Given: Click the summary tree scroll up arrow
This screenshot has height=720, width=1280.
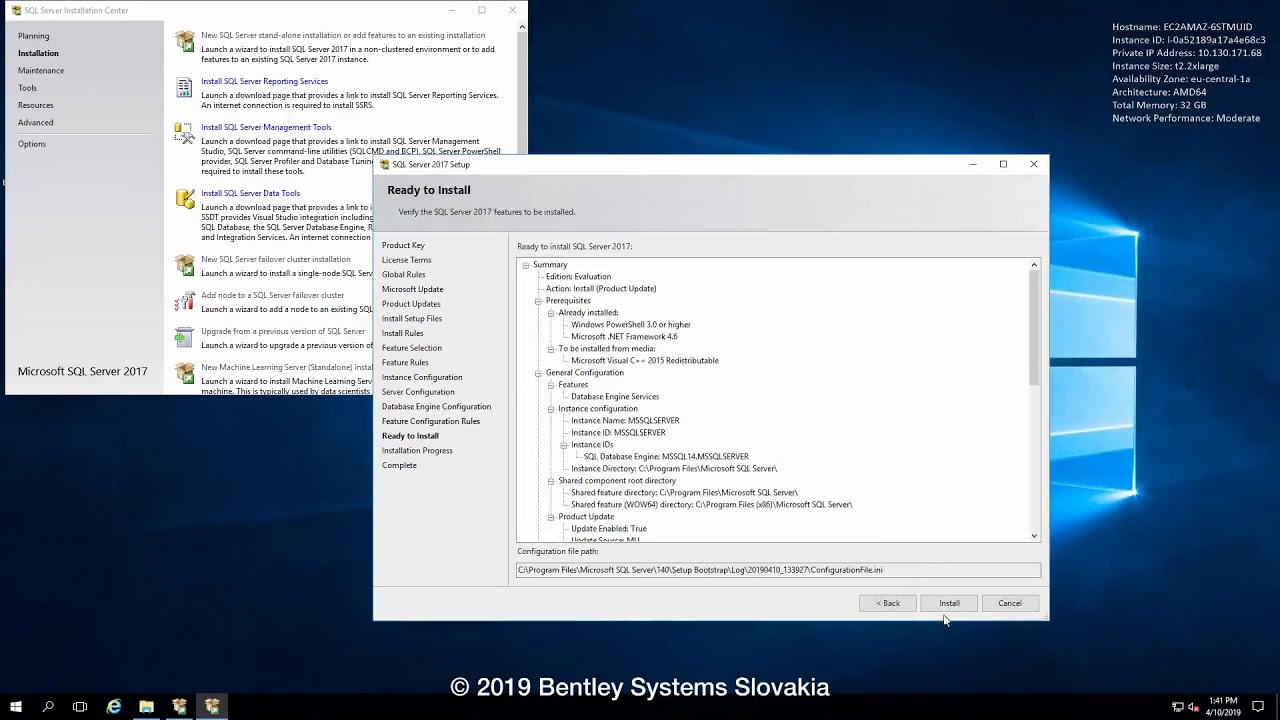Looking at the screenshot, I should pos(1034,265).
